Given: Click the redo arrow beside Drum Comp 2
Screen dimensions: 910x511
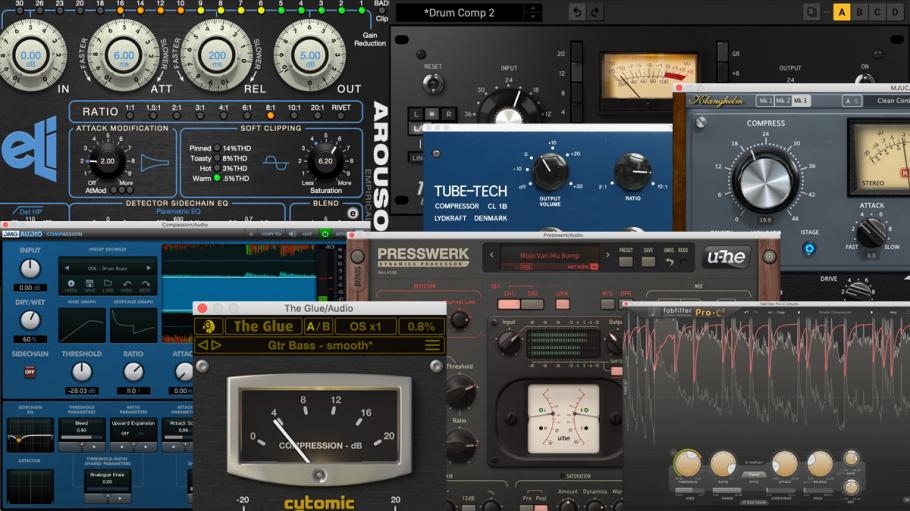Looking at the screenshot, I should (595, 12).
